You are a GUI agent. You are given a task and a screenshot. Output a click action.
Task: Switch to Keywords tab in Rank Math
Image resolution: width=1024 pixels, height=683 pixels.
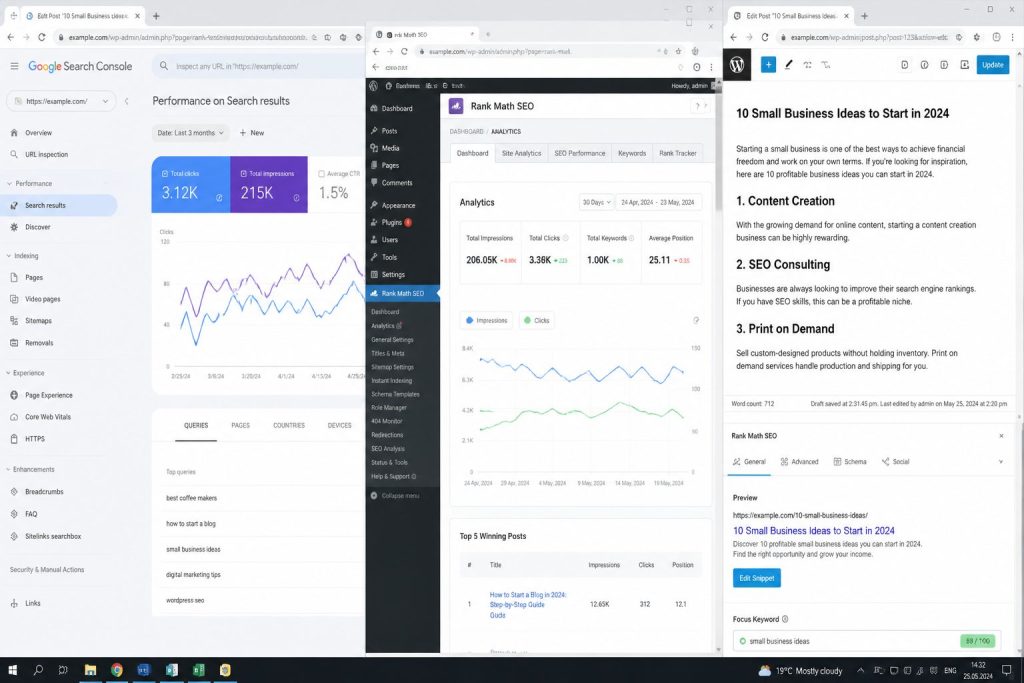632,153
